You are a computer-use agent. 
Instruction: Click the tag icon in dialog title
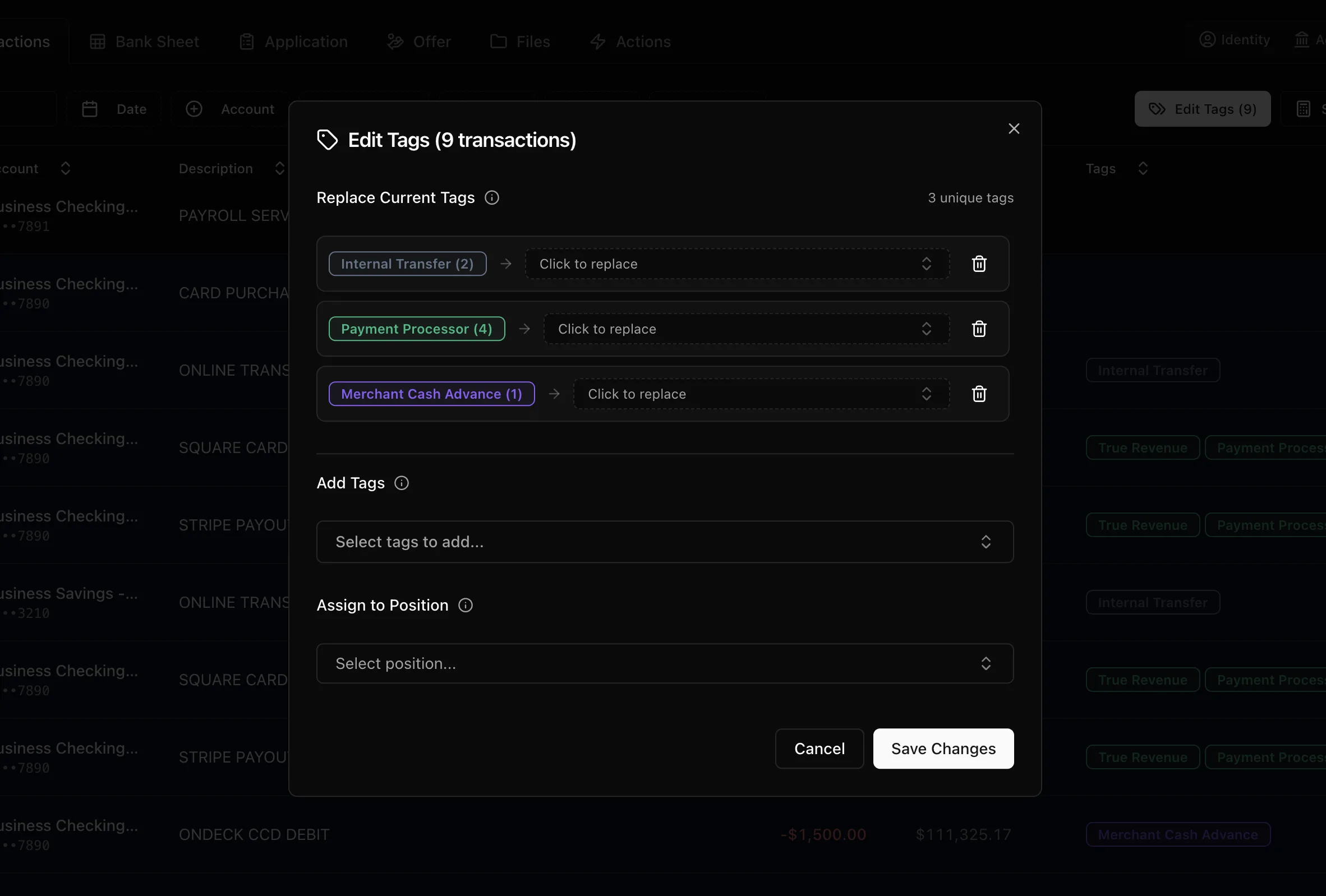pyautogui.click(x=328, y=140)
